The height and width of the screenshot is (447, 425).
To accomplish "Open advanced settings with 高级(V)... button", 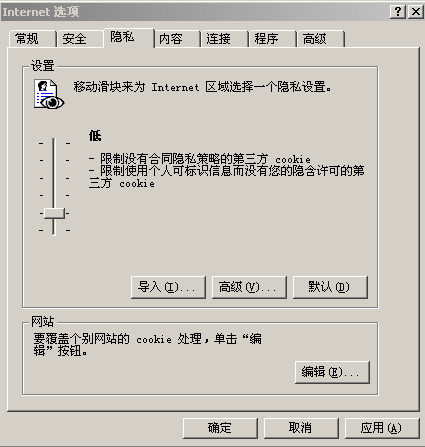I will 249,287.
